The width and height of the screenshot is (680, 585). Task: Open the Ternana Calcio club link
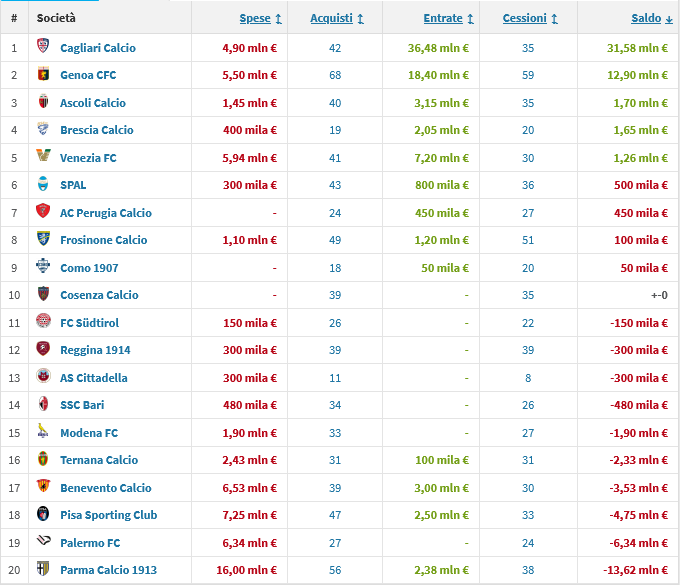(x=99, y=461)
